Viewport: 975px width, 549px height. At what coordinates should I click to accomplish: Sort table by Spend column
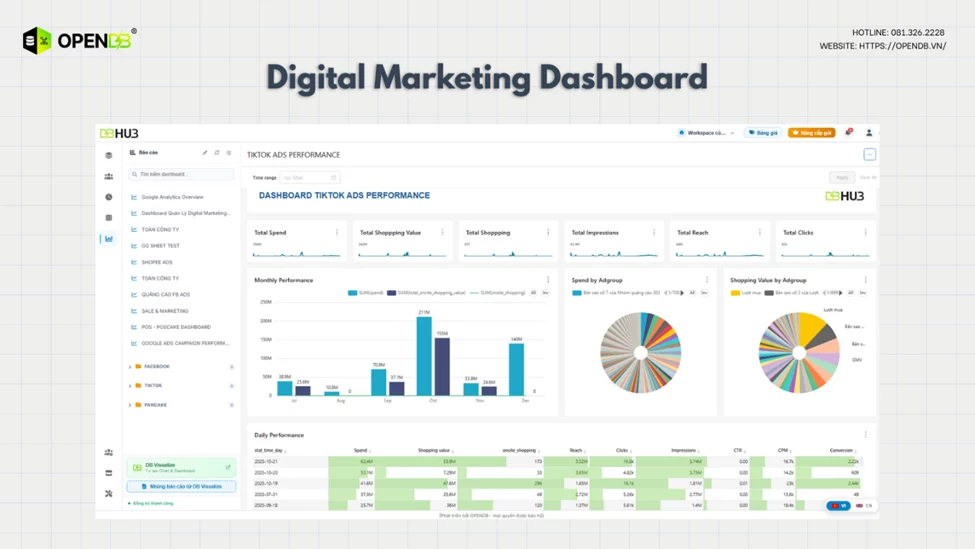click(362, 451)
